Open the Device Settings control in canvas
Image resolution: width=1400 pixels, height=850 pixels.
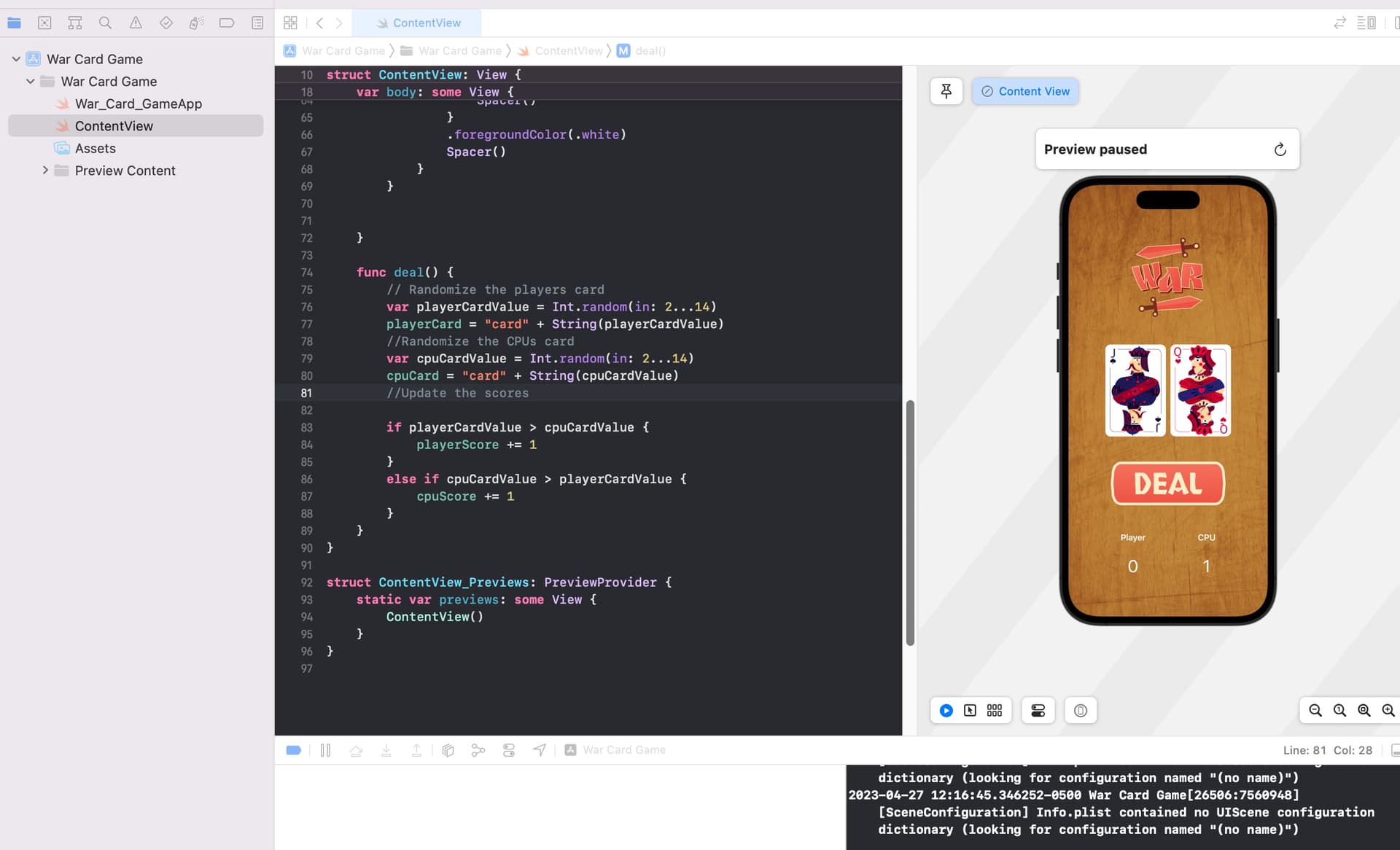click(1038, 710)
